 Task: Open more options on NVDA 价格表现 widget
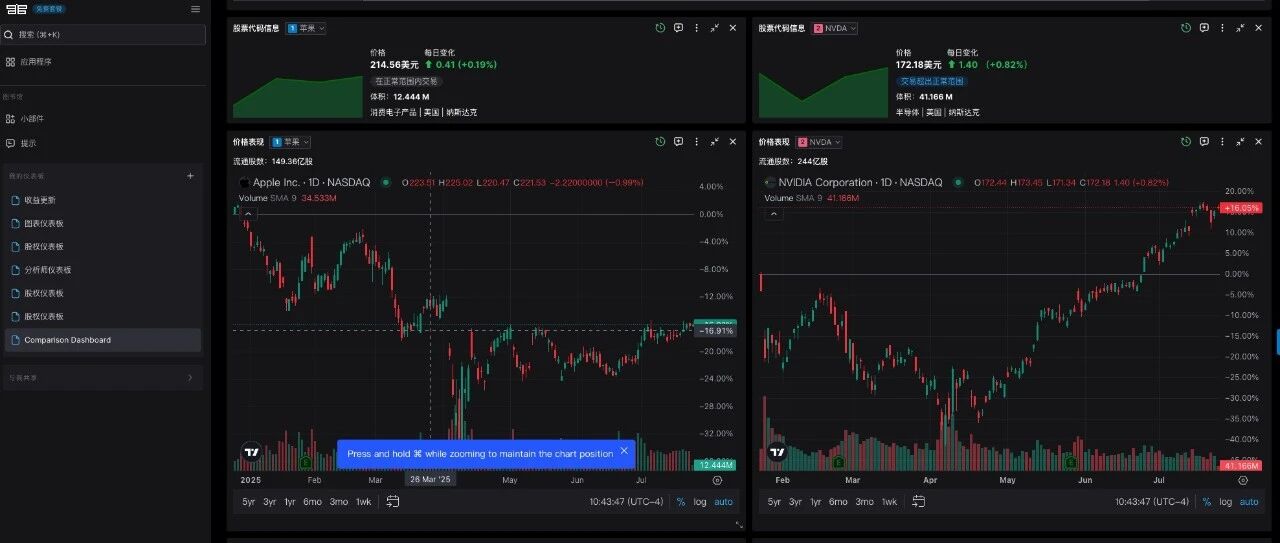(1222, 142)
